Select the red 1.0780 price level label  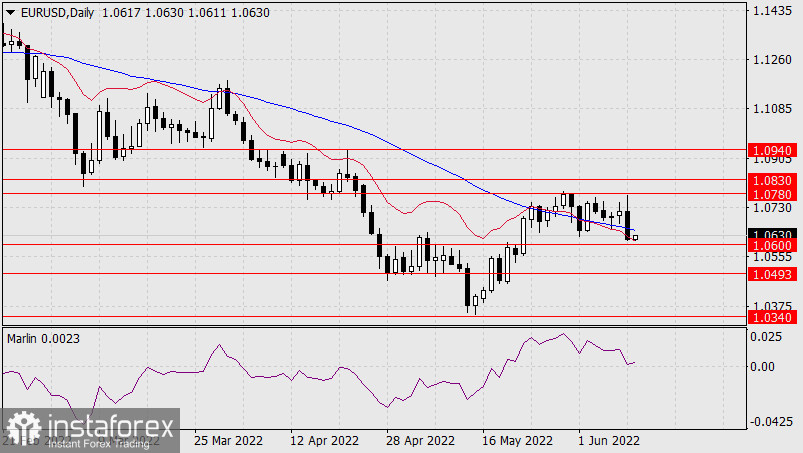tap(772, 194)
